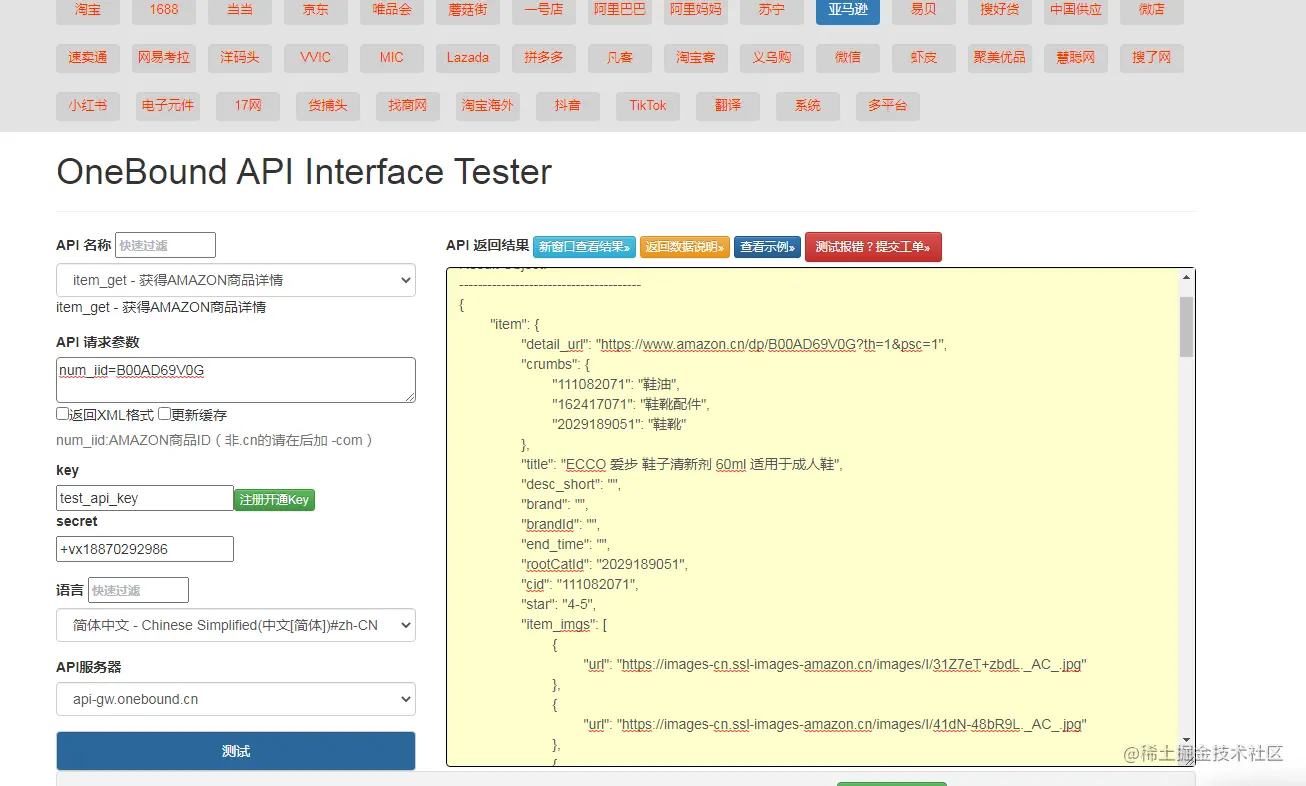This screenshot has height=786, width=1306.
Task: Open the 淘宝 platform tab
Action: (x=88, y=9)
